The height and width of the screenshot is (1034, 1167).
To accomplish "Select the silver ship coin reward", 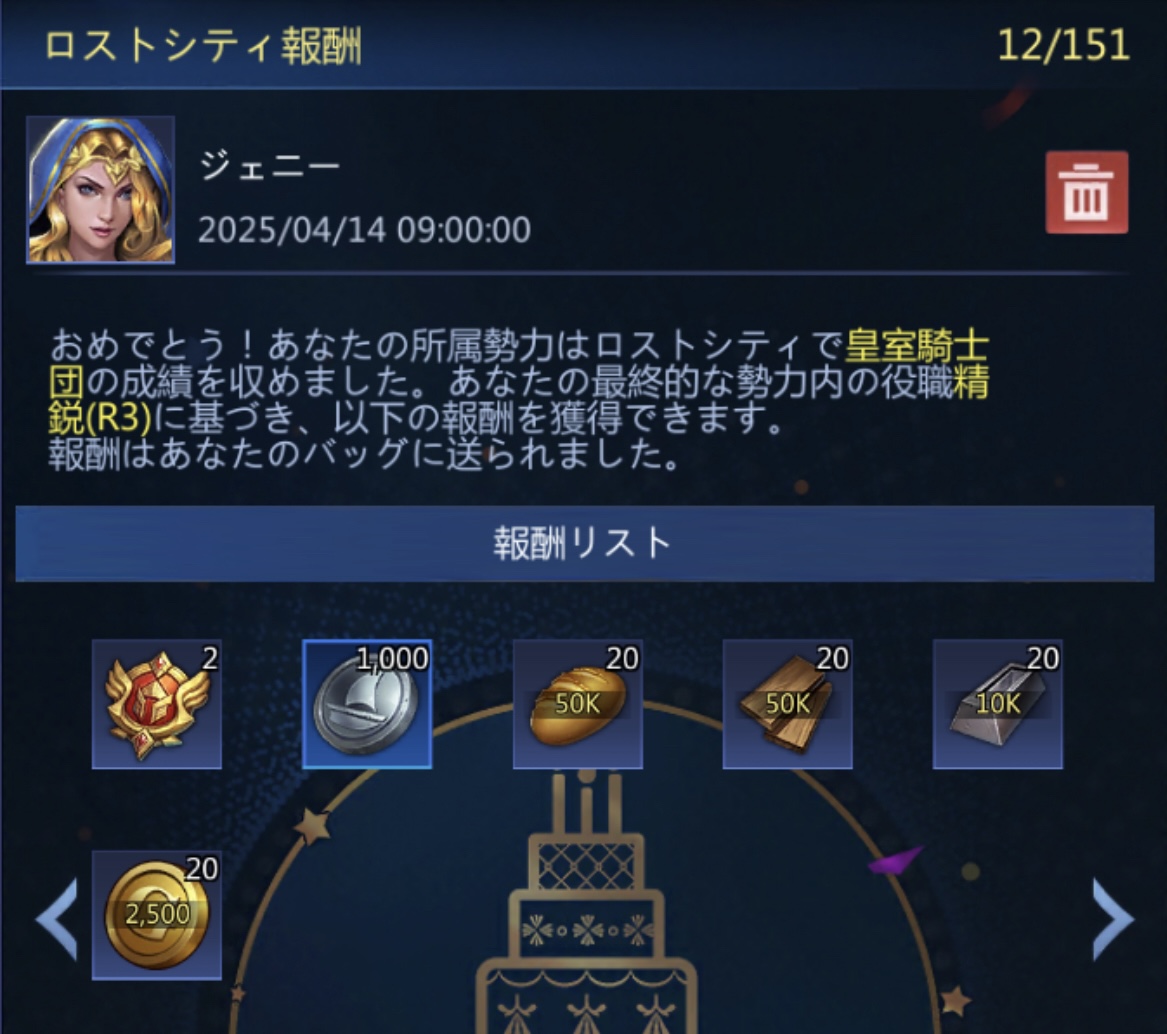I will click(x=367, y=704).
